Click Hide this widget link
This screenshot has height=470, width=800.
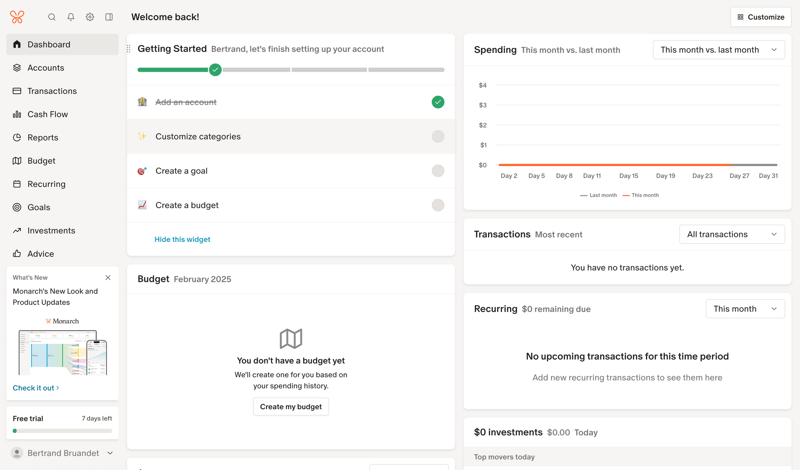click(182, 239)
